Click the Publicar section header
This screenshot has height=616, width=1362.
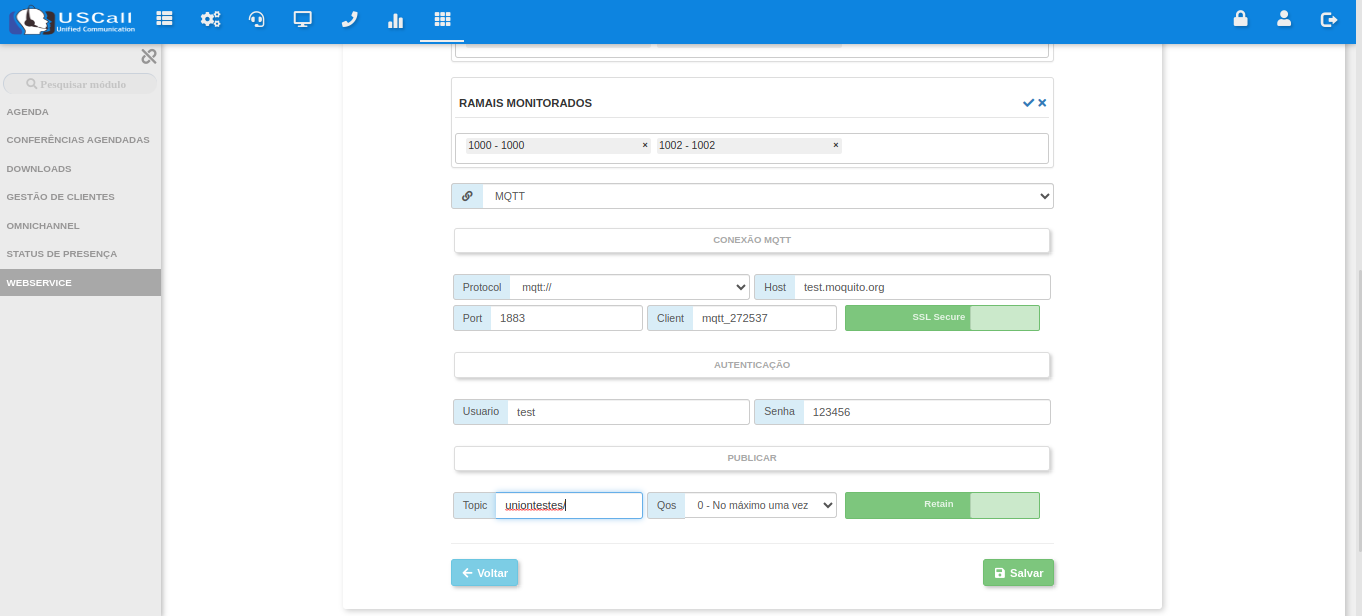(752, 458)
